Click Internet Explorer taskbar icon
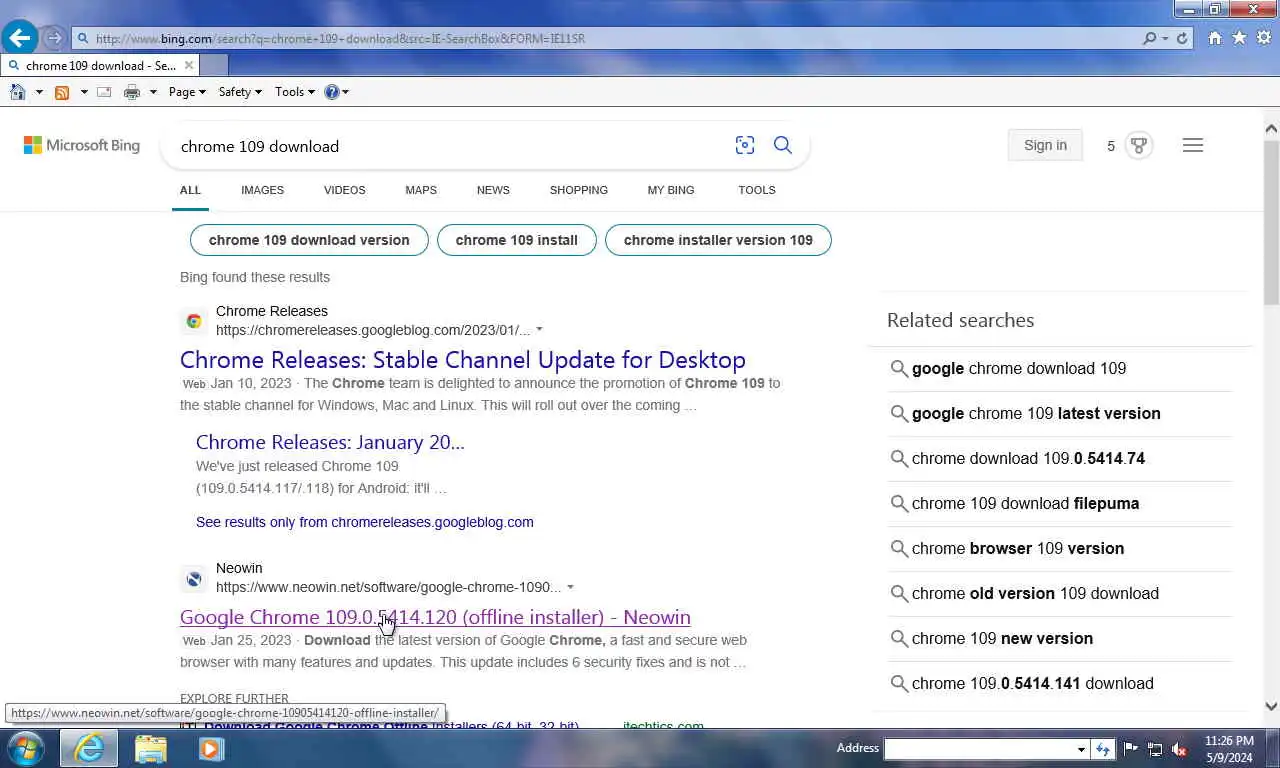Image resolution: width=1280 pixels, height=768 pixels. (x=89, y=748)
